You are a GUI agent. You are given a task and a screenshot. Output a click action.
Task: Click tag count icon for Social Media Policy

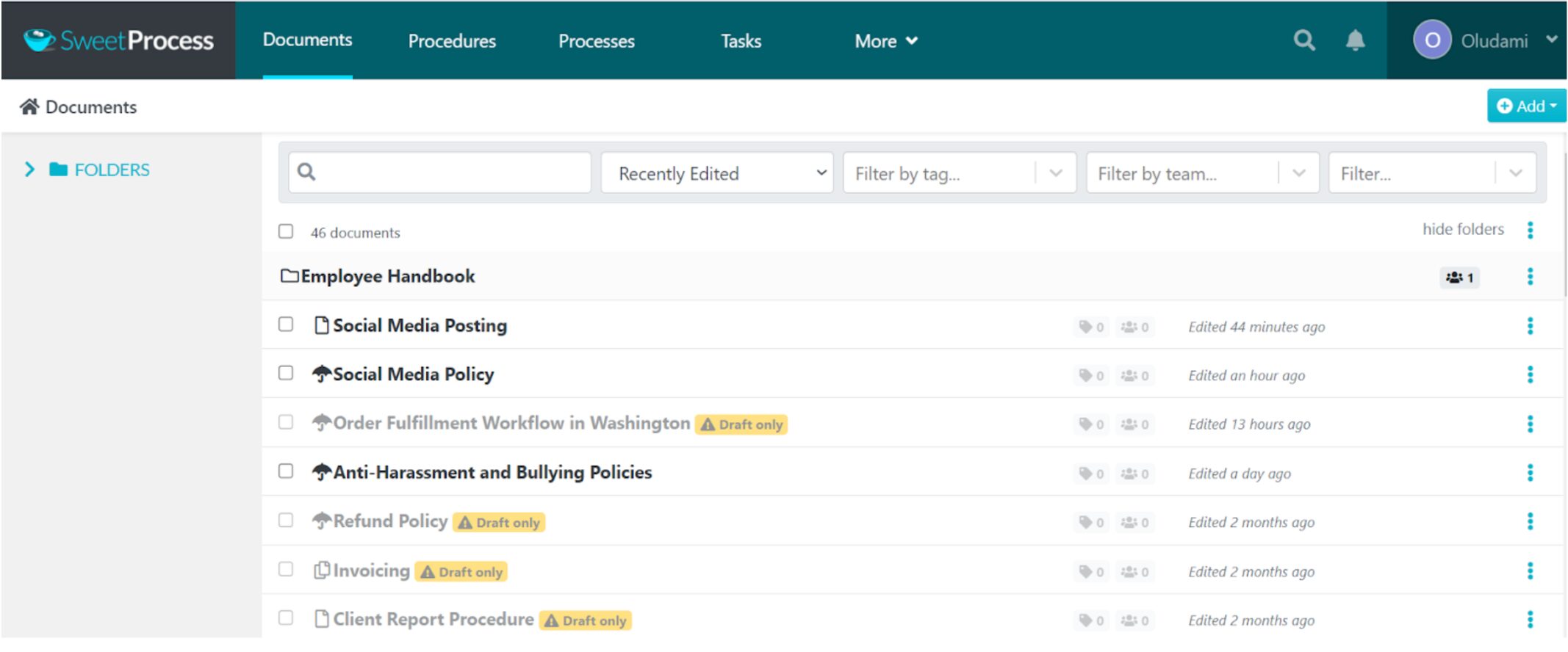(1091, 376)
